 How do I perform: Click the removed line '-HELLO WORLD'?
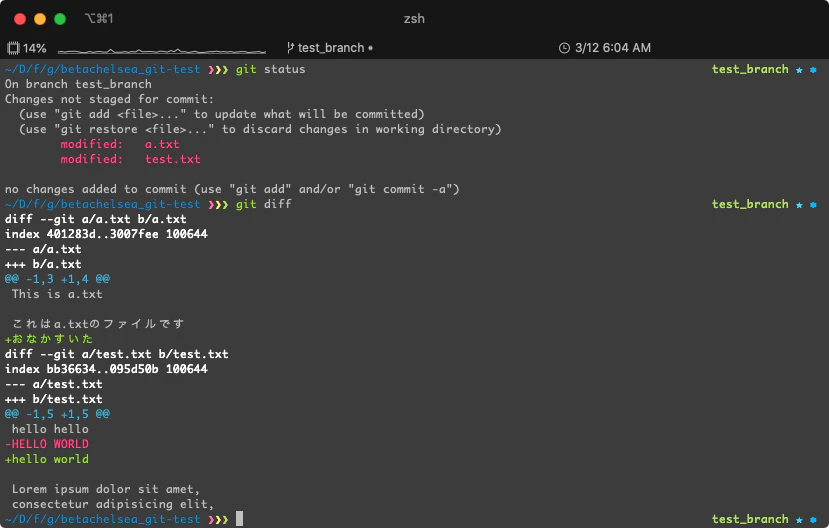(x=47, y=444)
